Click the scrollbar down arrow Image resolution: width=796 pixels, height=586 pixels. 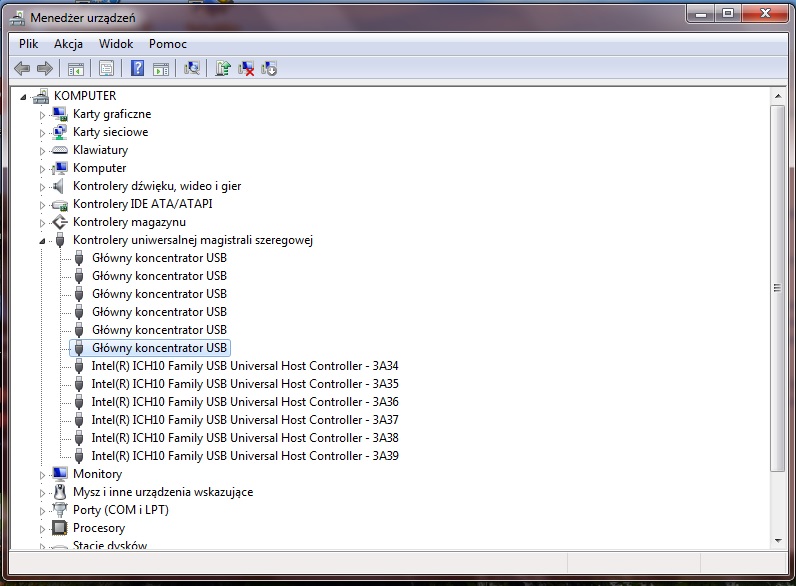coord(778,541)
